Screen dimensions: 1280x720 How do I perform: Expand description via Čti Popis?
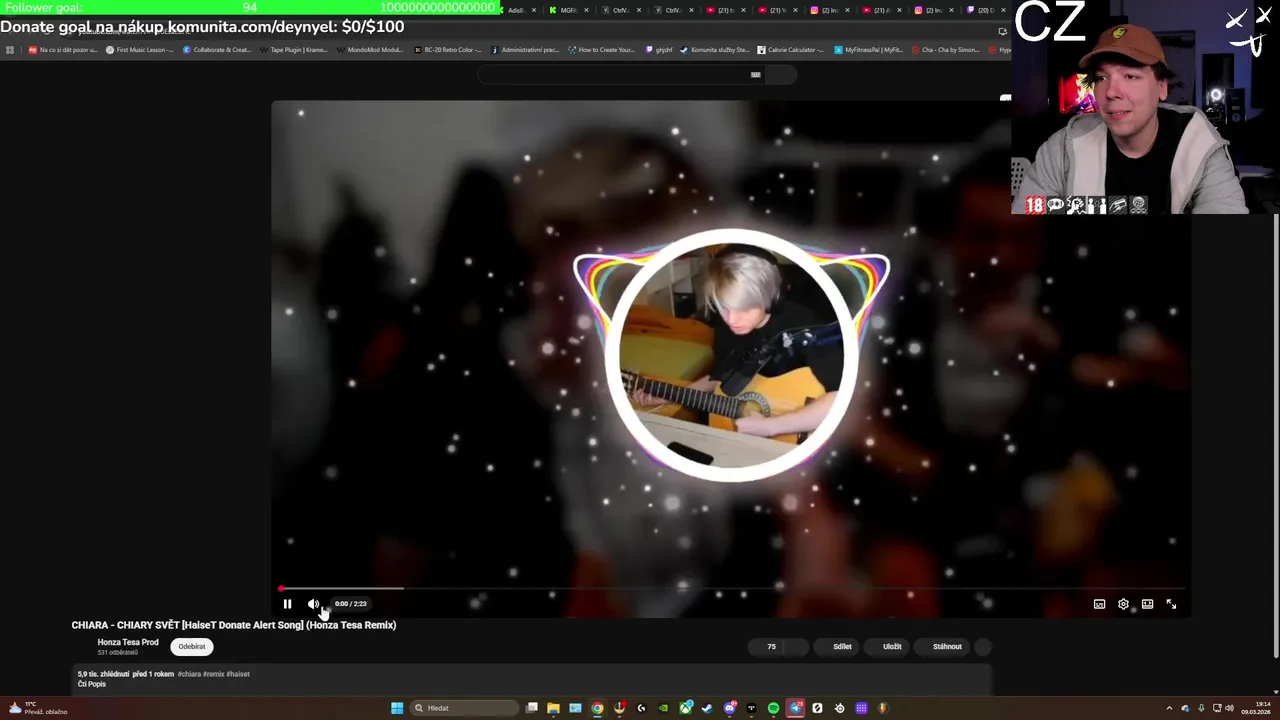[91, 684]
